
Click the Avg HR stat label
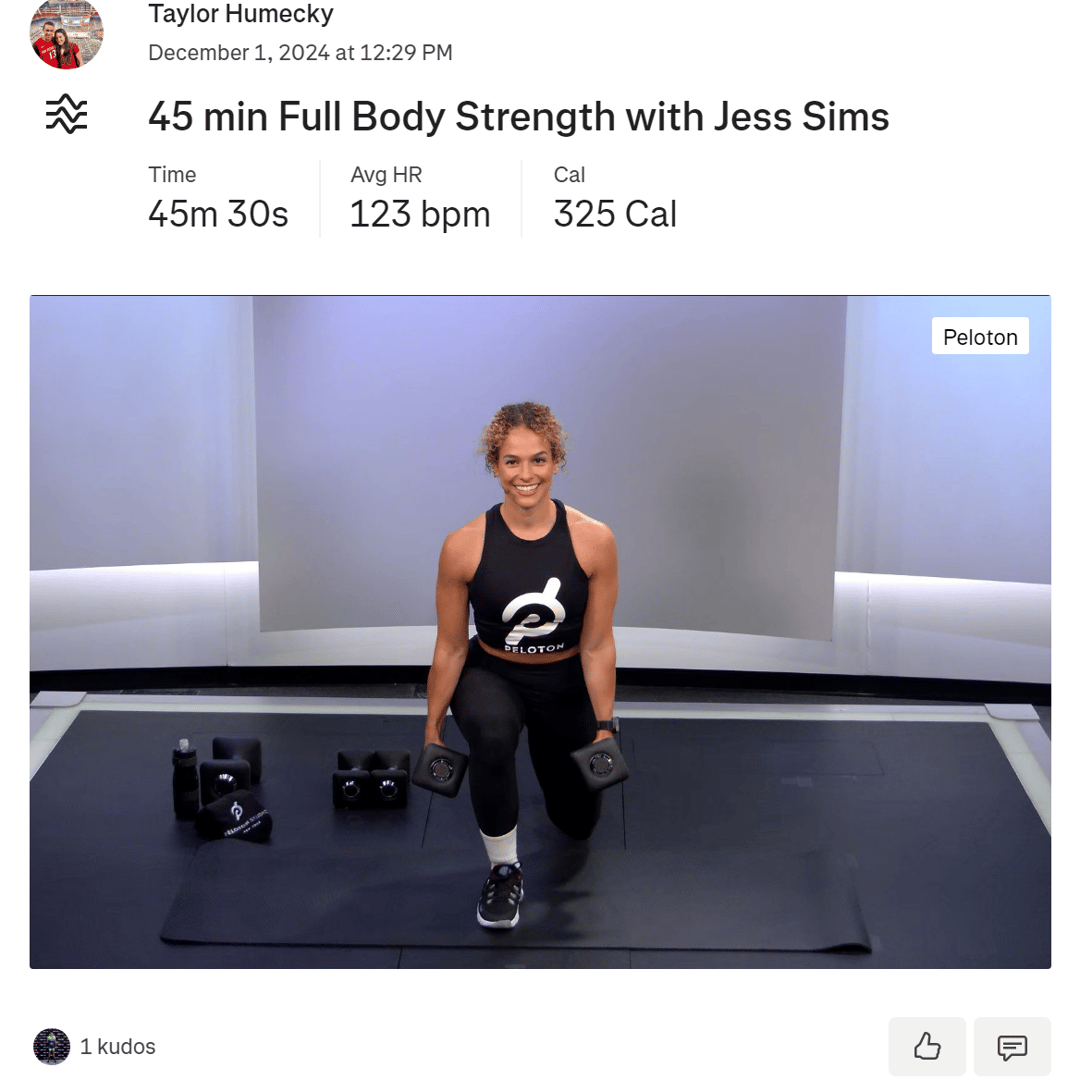pyautogui.click(x=386, y=175)
